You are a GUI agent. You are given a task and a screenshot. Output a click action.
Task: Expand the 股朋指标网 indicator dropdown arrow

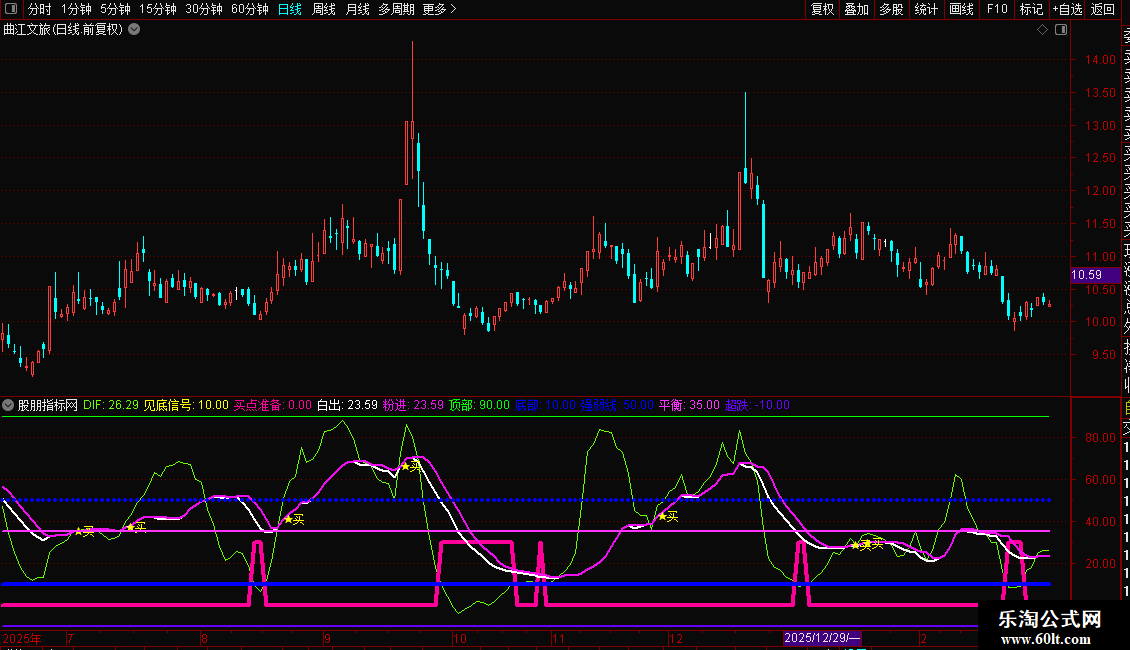[8, 405]
